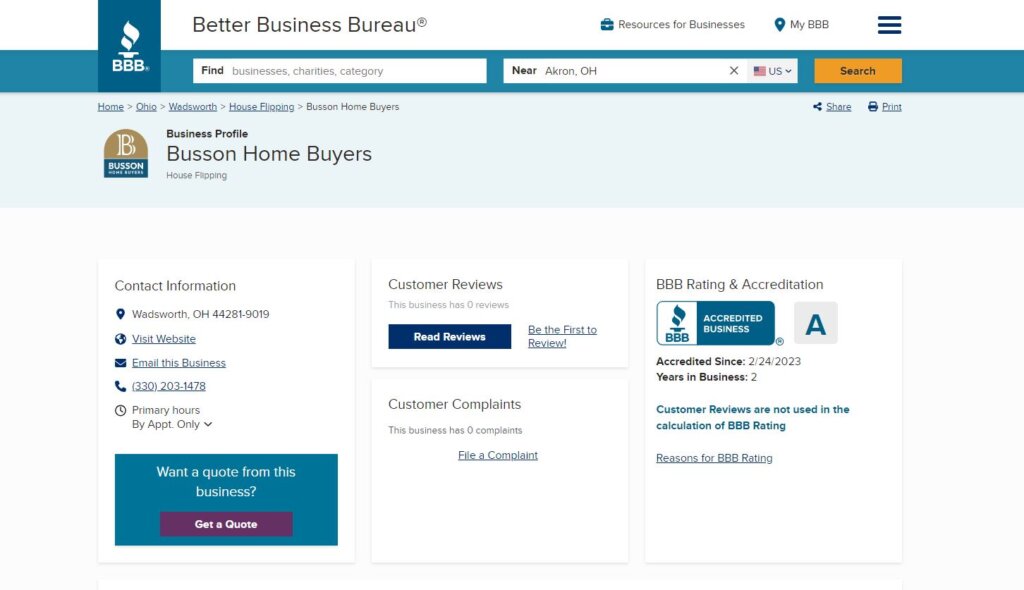The height and width of the screenshot is (590, 1024).
Task: Open the Ohio breadcrumb link
Action: 146,107
